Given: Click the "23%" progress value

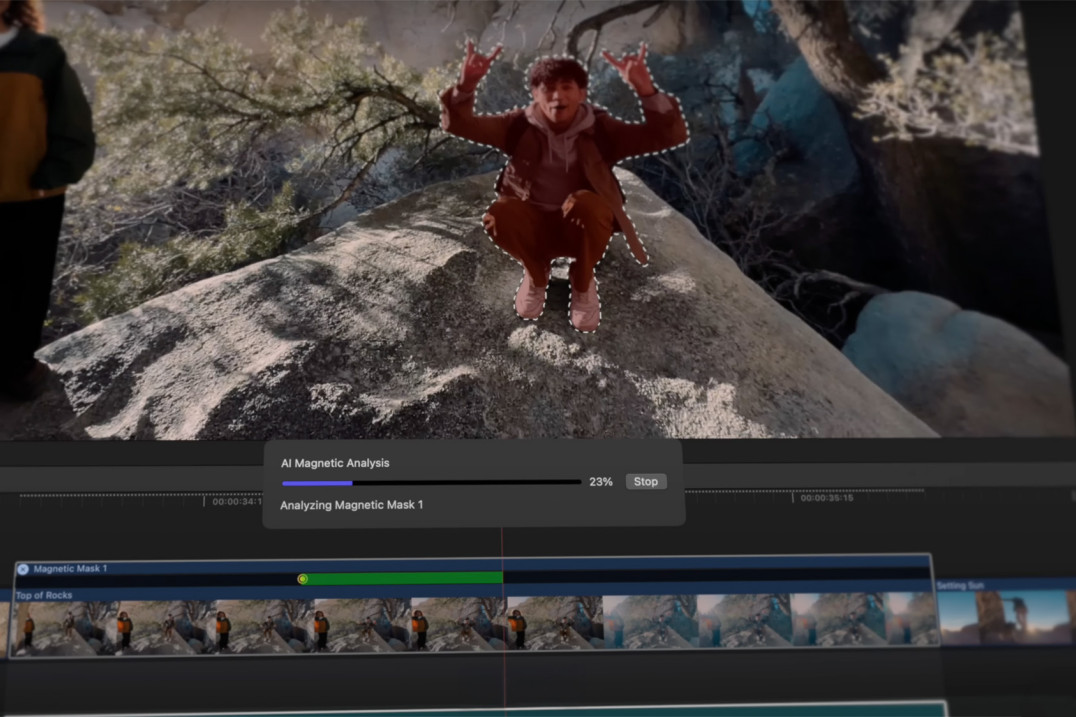Looking at the screenshot, I should (x=600, y=482).
